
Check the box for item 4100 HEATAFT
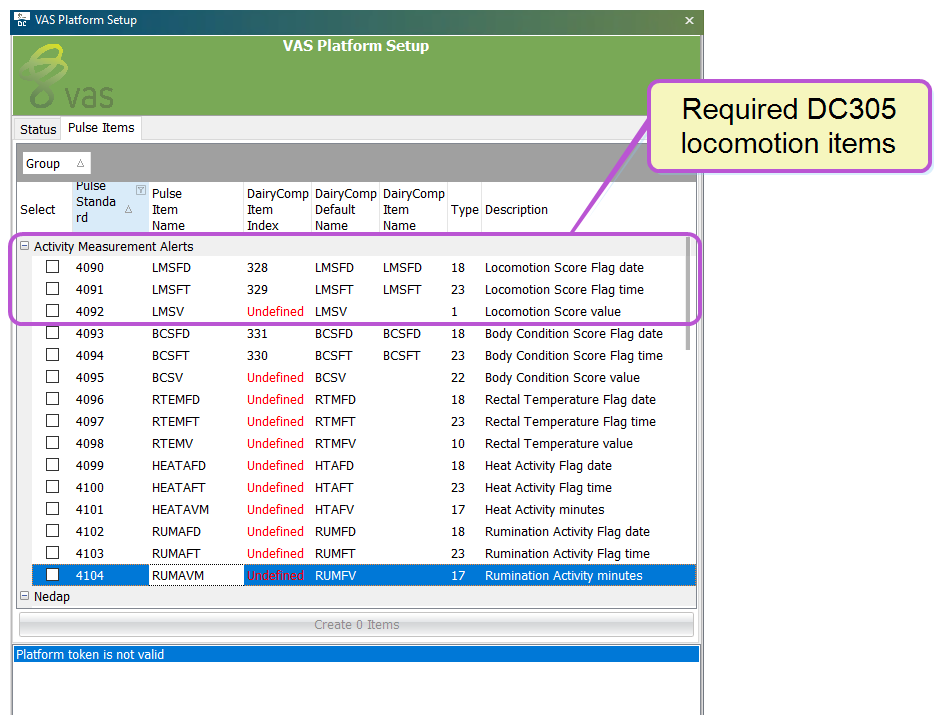(53, 487)
